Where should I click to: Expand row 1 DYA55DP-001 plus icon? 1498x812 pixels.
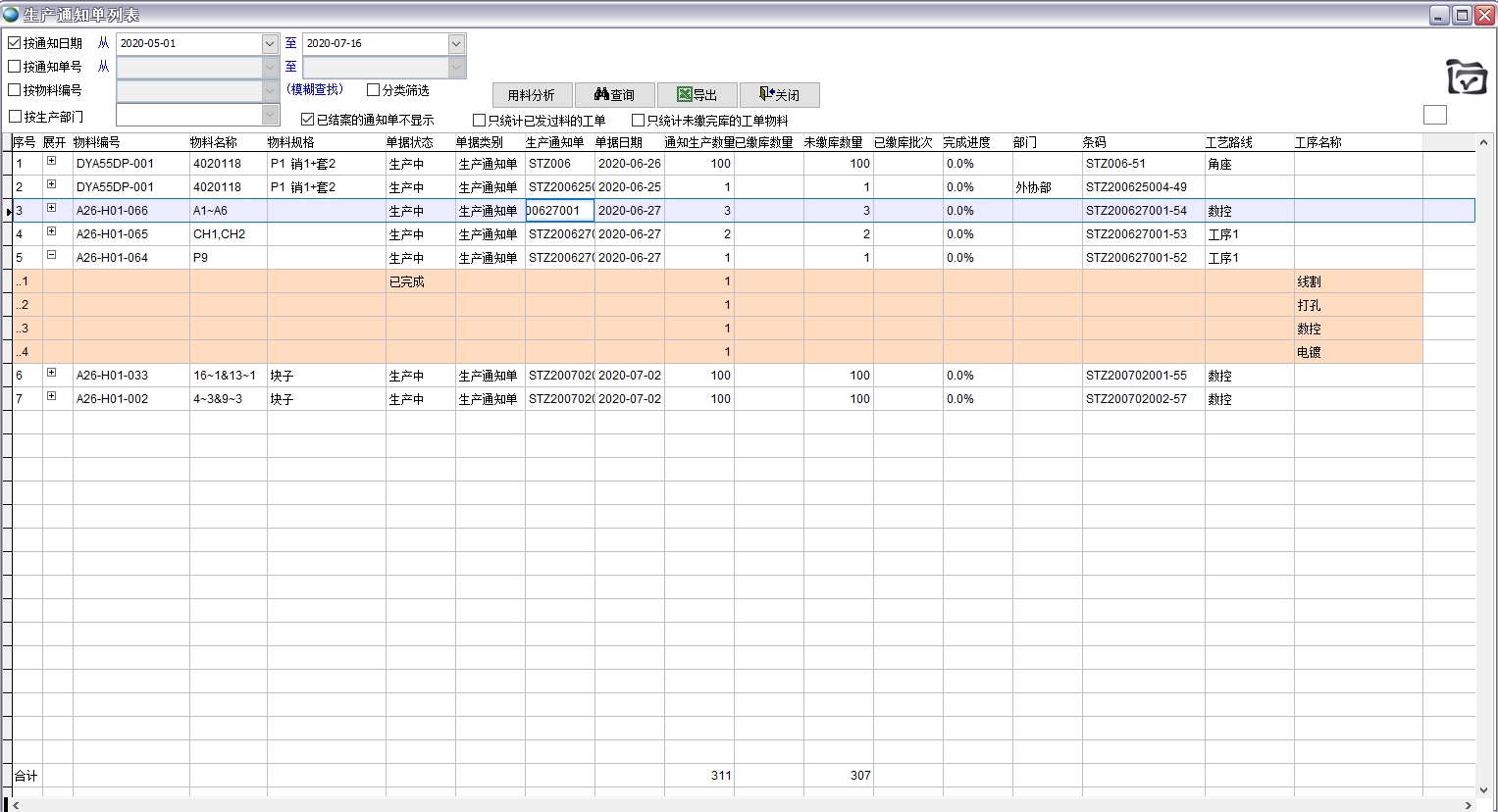coord(51,161)
